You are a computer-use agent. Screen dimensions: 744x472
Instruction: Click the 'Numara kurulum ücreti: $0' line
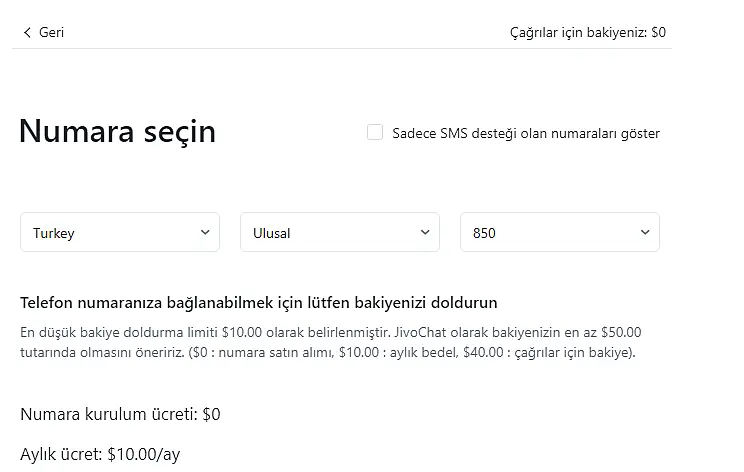[120, 414]
